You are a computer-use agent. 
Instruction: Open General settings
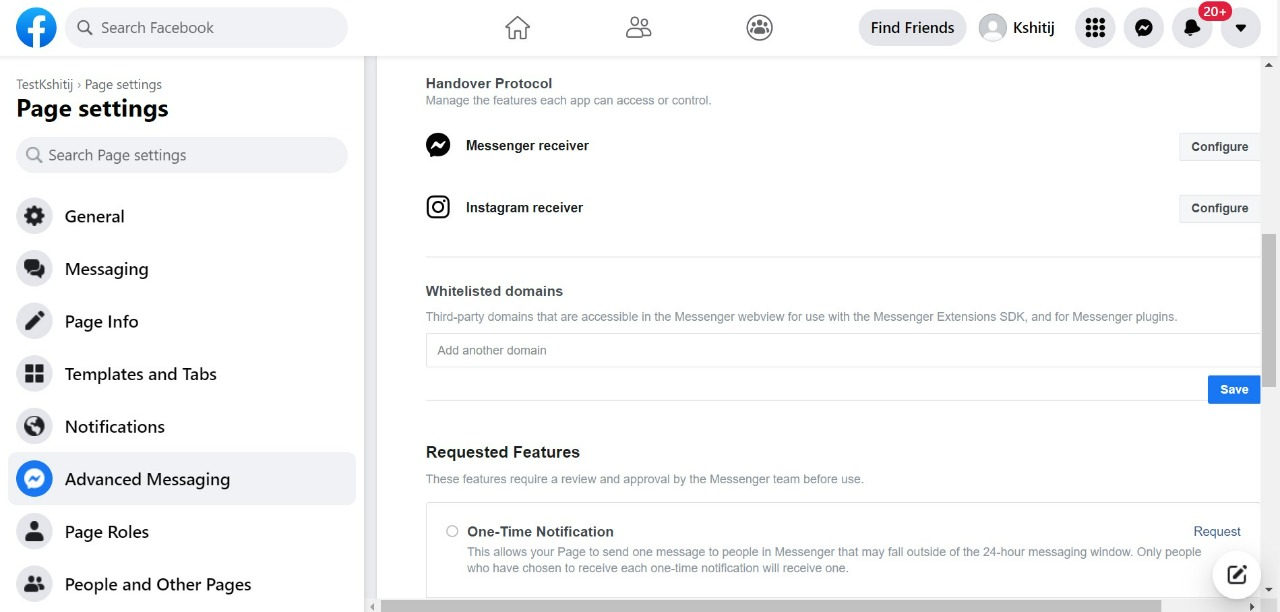[182, 216]
